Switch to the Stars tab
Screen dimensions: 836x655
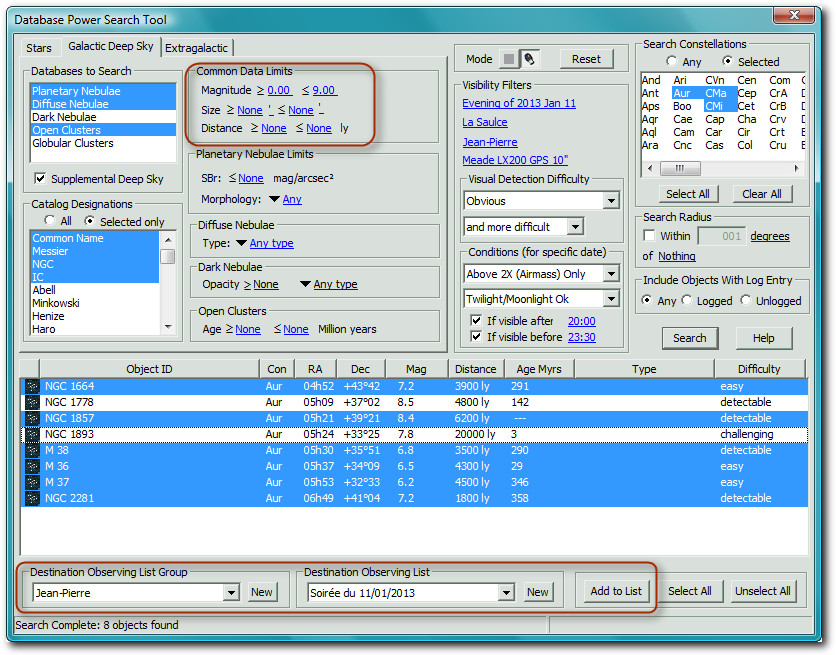39,48
